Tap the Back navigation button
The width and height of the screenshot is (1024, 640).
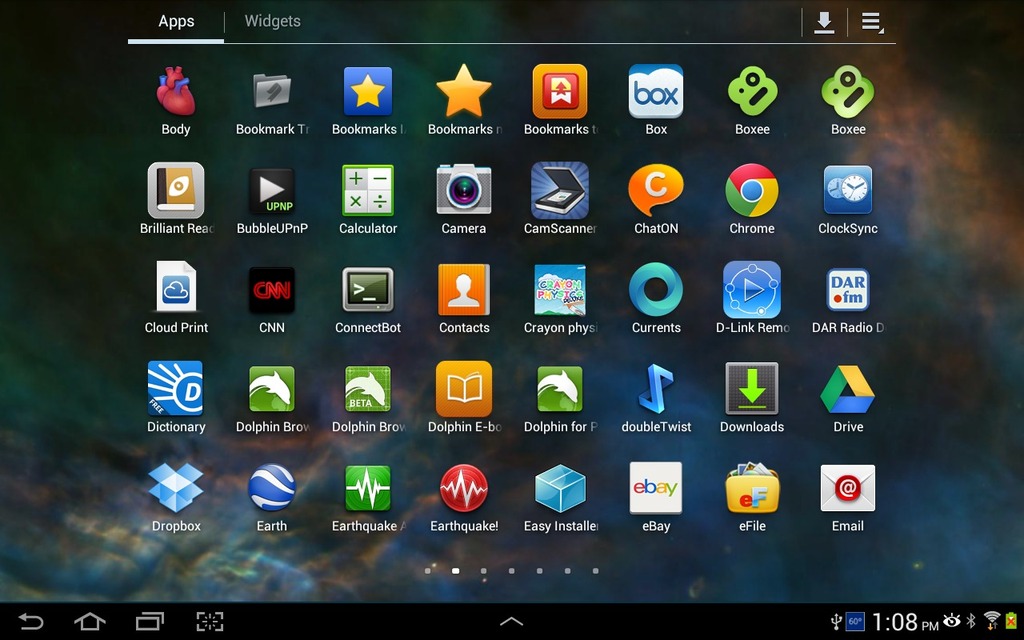point(30,621)
